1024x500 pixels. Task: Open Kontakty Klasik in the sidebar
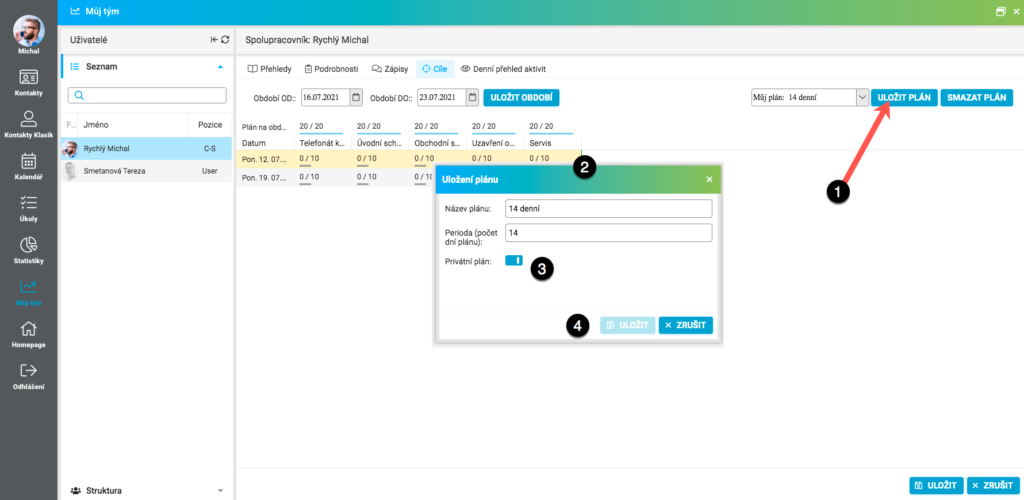[x=28, y=124]
